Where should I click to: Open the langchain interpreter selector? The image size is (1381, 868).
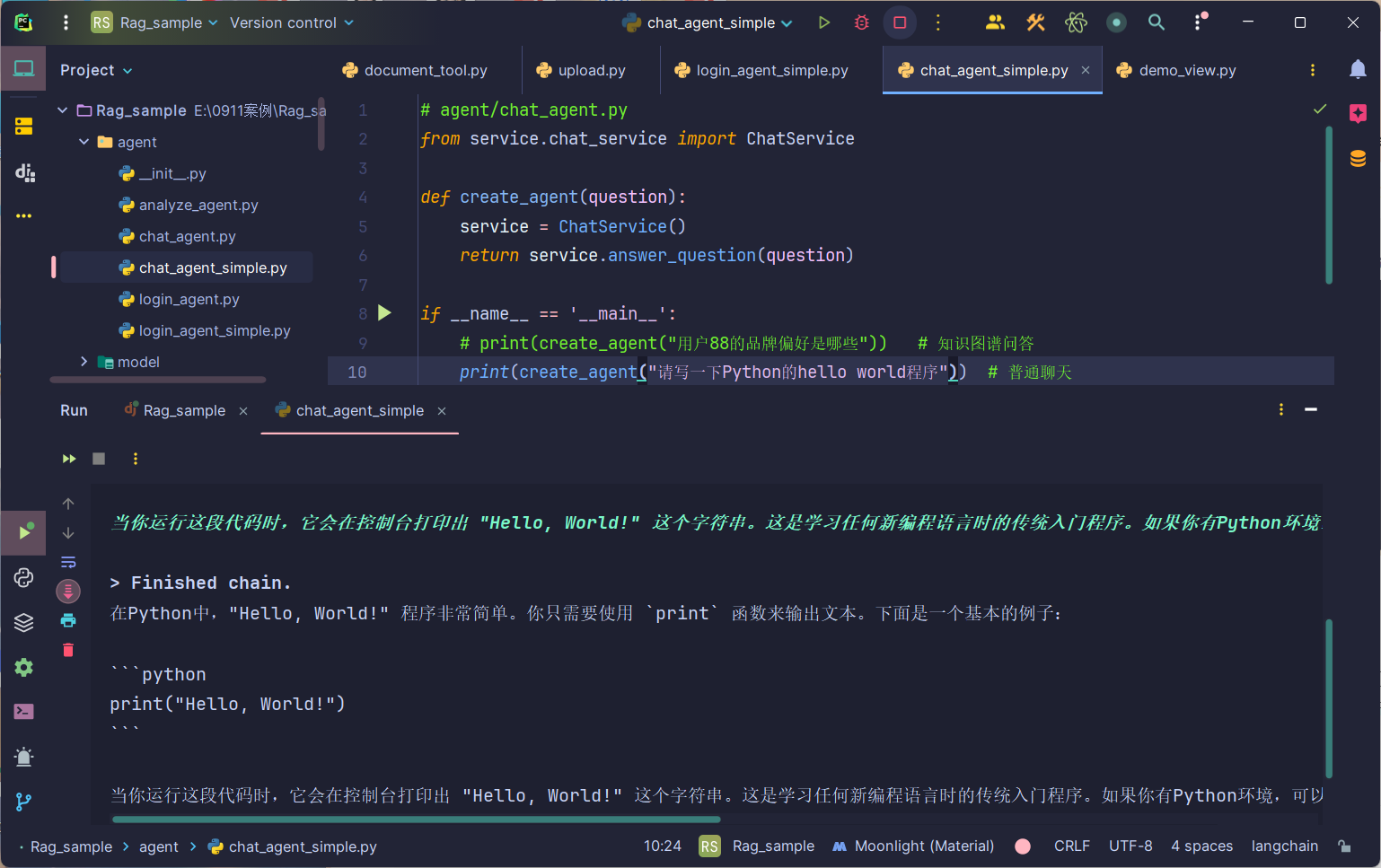point(1285,846)
